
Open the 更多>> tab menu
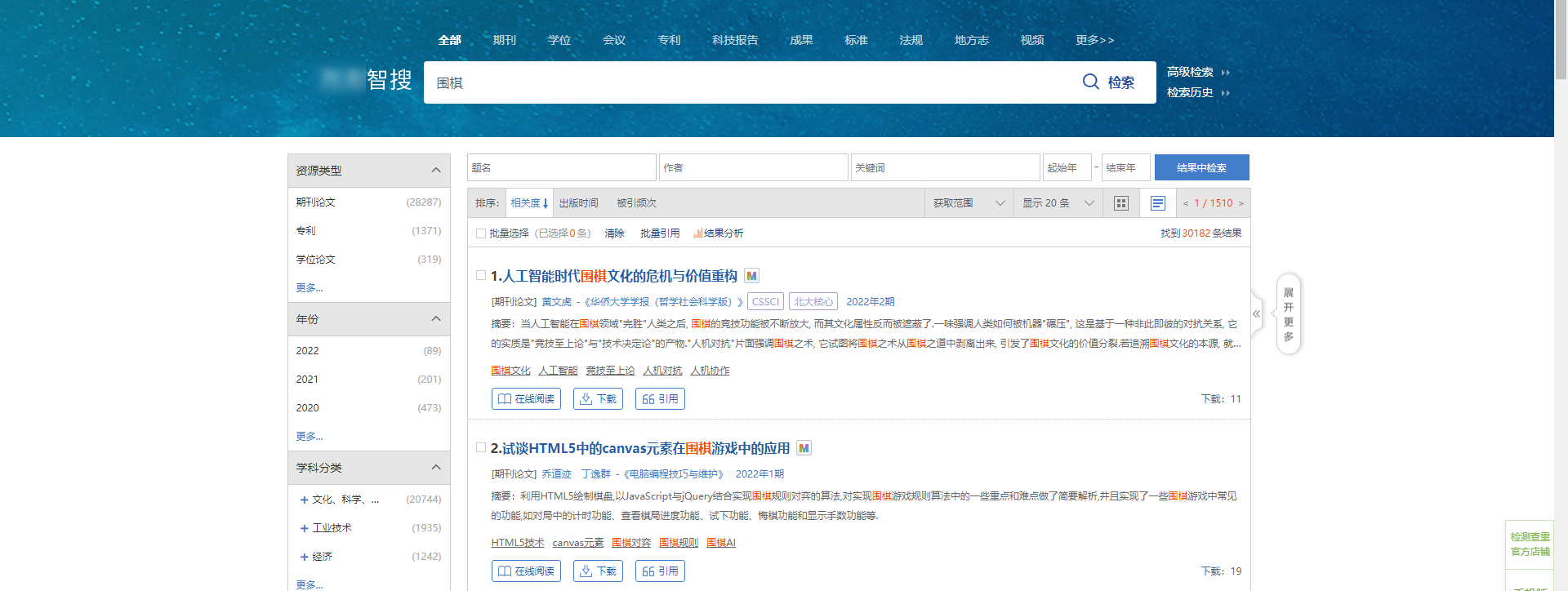point(1094,40)
